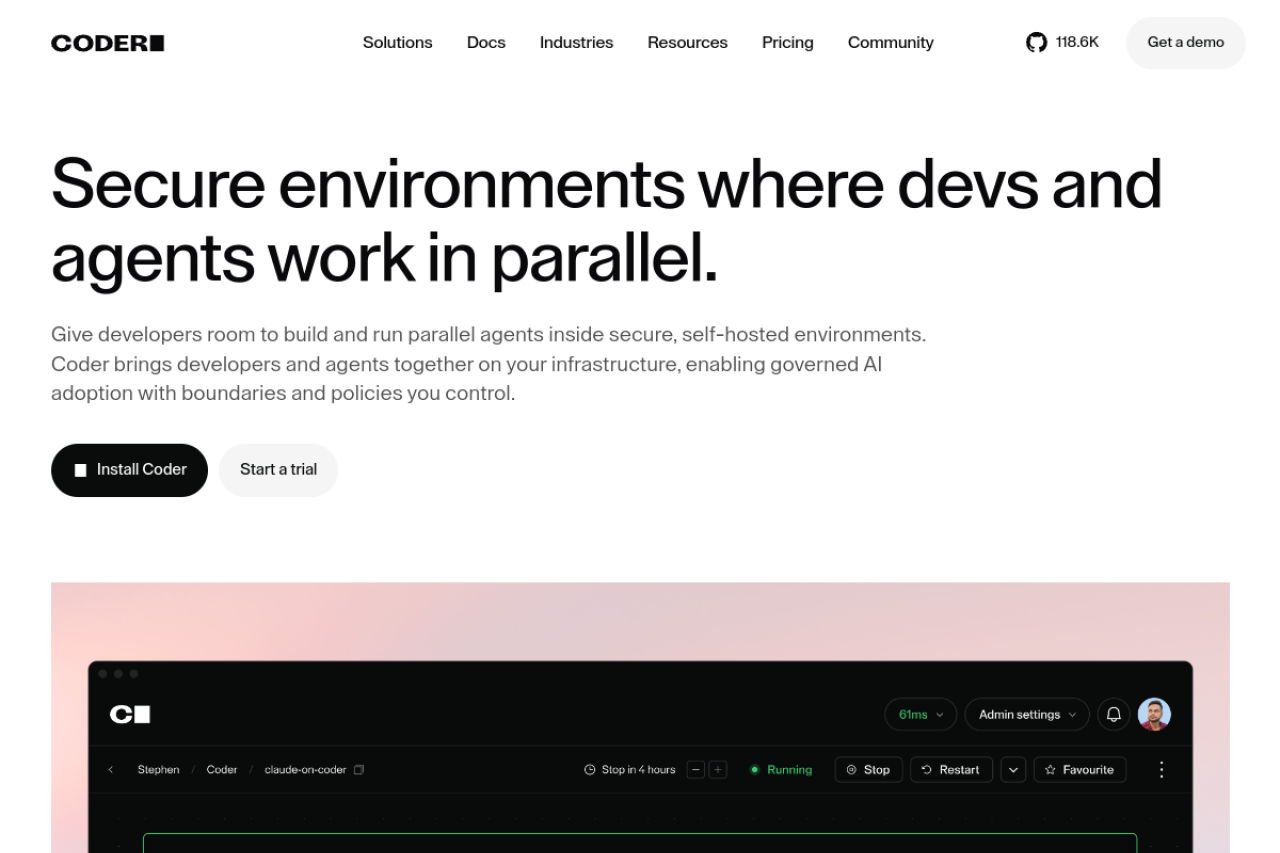
Task: Expand the chevron next to Restart
Action: pos(1013,769)
